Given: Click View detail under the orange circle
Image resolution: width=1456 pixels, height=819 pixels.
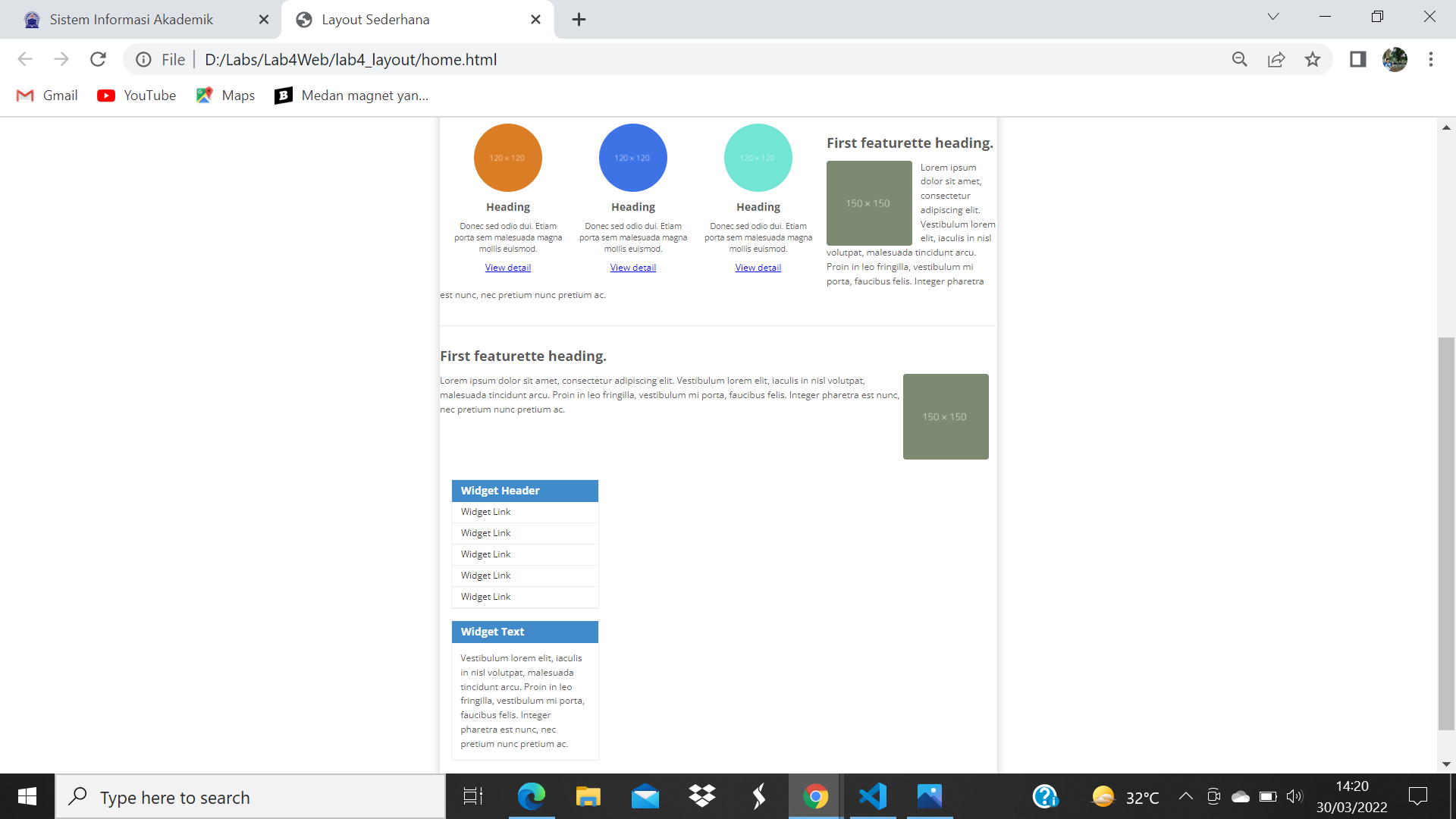Looking at the screenshot, I should point(507,267).
